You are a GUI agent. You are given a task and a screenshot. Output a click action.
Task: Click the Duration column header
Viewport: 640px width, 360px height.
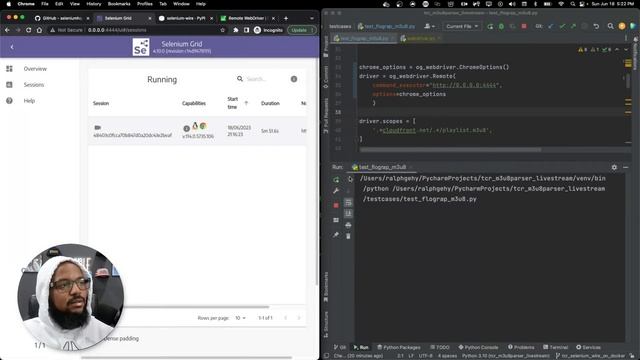tap(270, 103)
